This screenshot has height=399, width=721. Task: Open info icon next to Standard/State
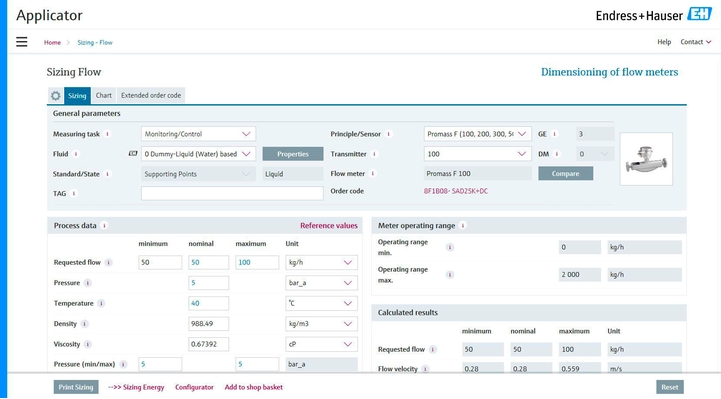tap(108, 174)
